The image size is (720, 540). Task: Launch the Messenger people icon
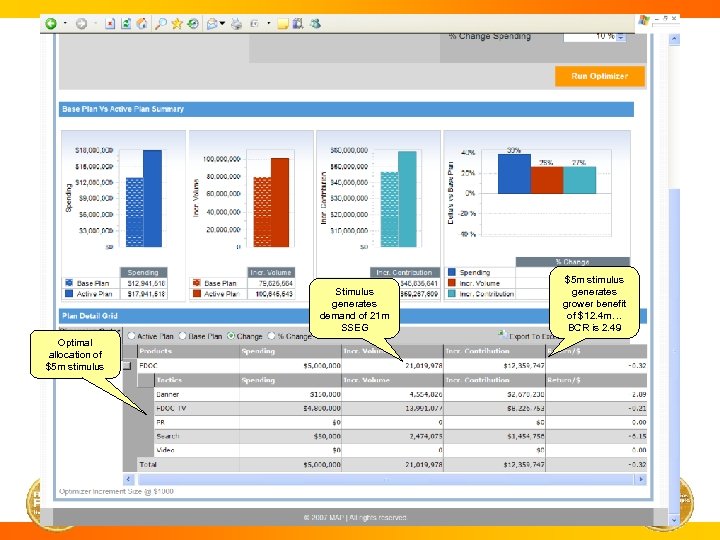pyautogui.click(x=315, y=23)
